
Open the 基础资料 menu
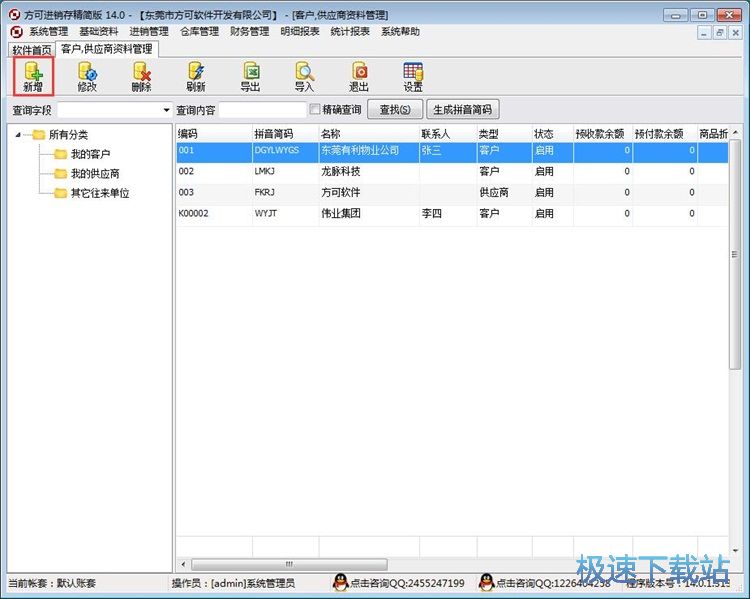99,32
